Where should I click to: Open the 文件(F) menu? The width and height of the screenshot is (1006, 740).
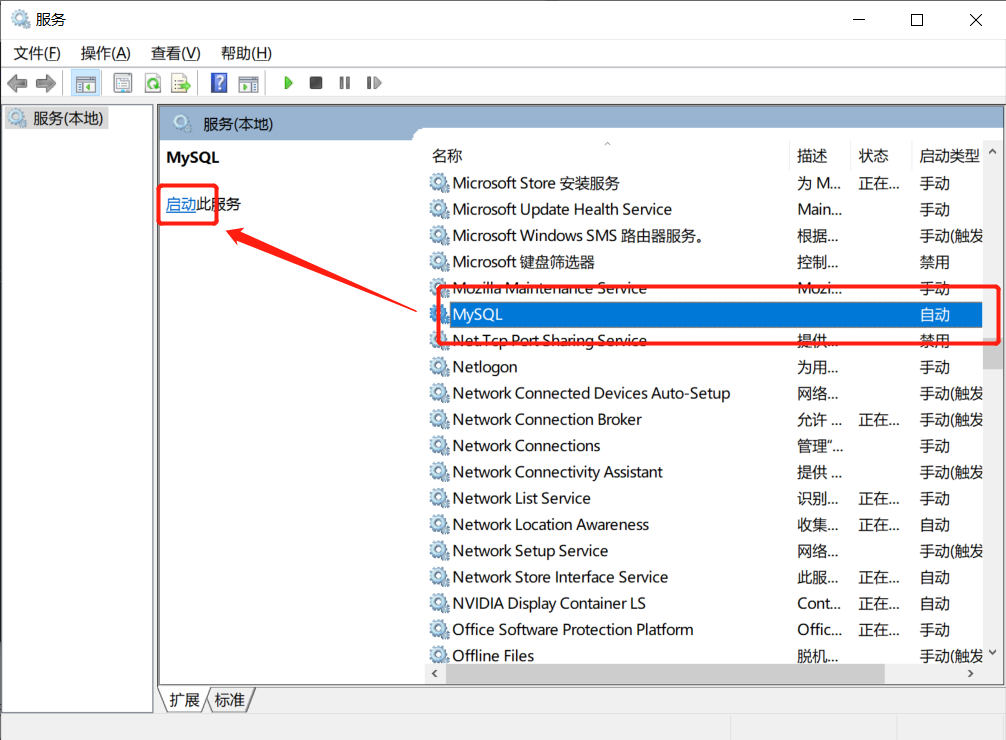click(37, 53)
